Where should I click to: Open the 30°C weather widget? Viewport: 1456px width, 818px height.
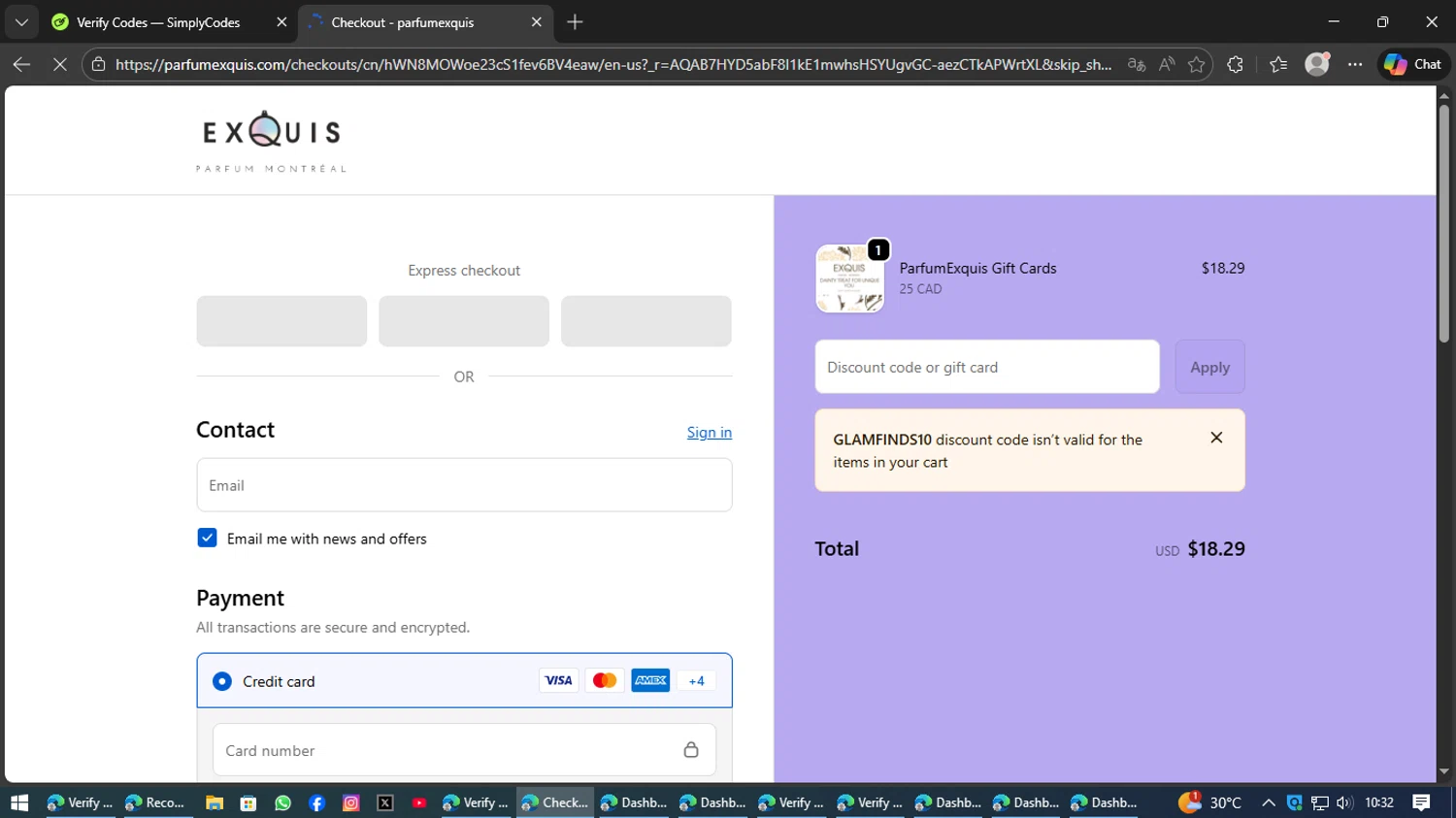[x=1209, y=802]
